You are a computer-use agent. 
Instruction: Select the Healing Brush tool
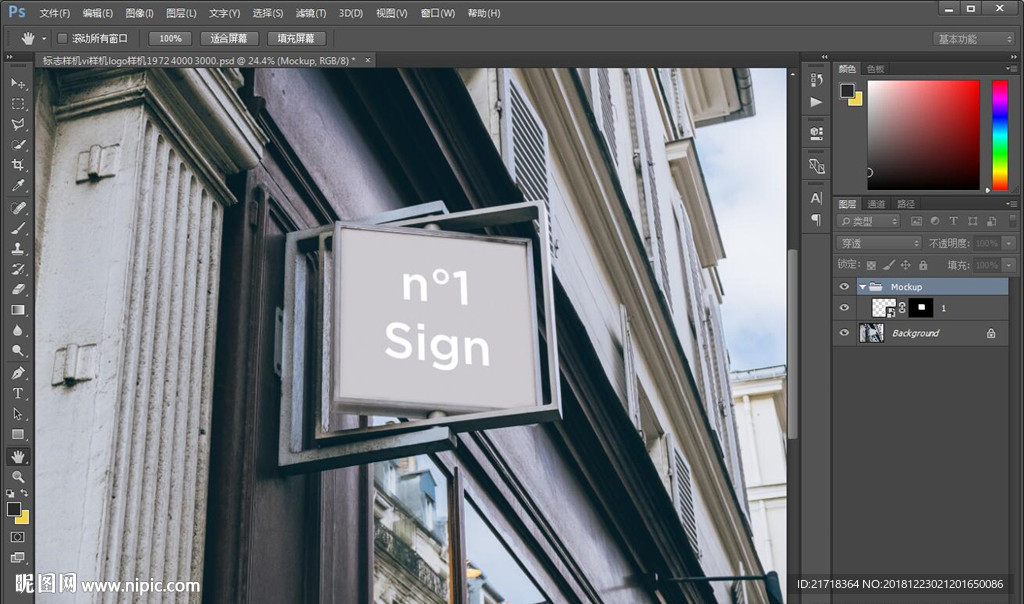[x=18, y=208]
